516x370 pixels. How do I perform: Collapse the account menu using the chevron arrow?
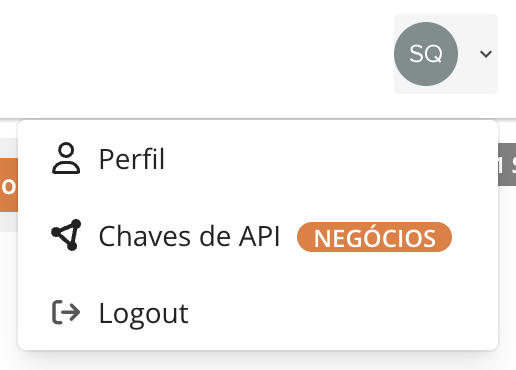pos(486,54)
